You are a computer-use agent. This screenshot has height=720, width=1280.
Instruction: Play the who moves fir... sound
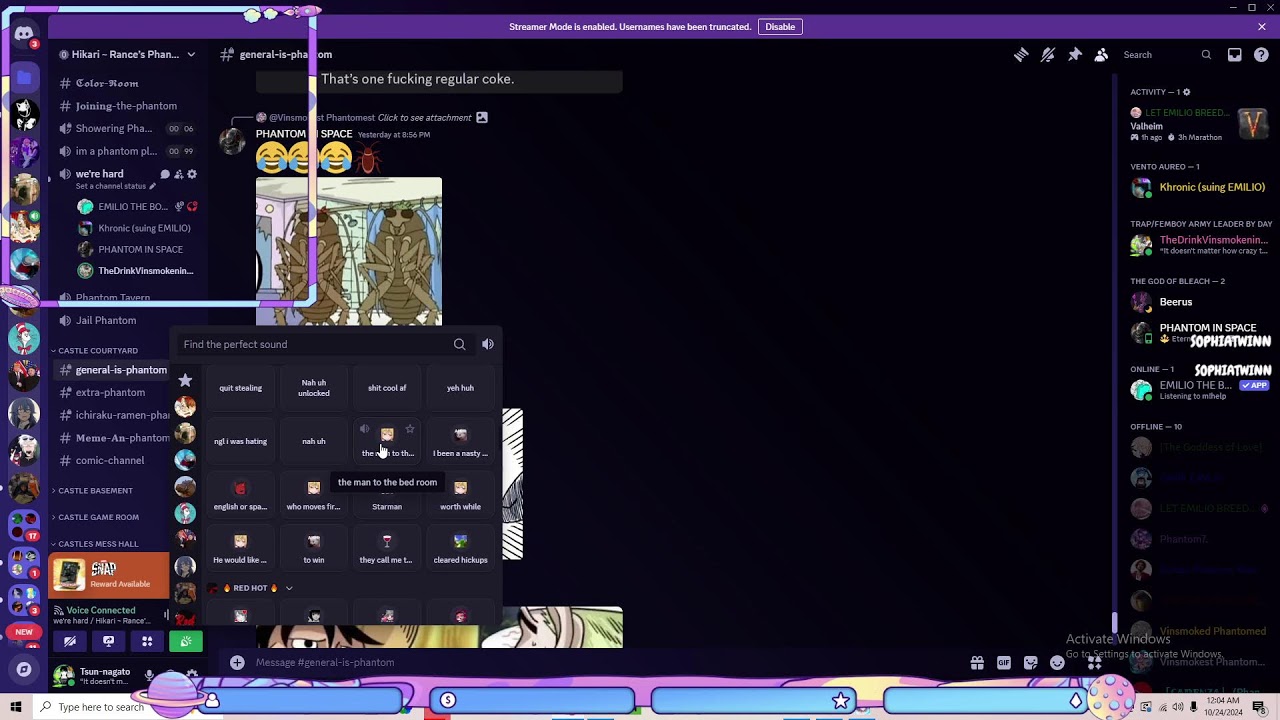pos(314,495)
